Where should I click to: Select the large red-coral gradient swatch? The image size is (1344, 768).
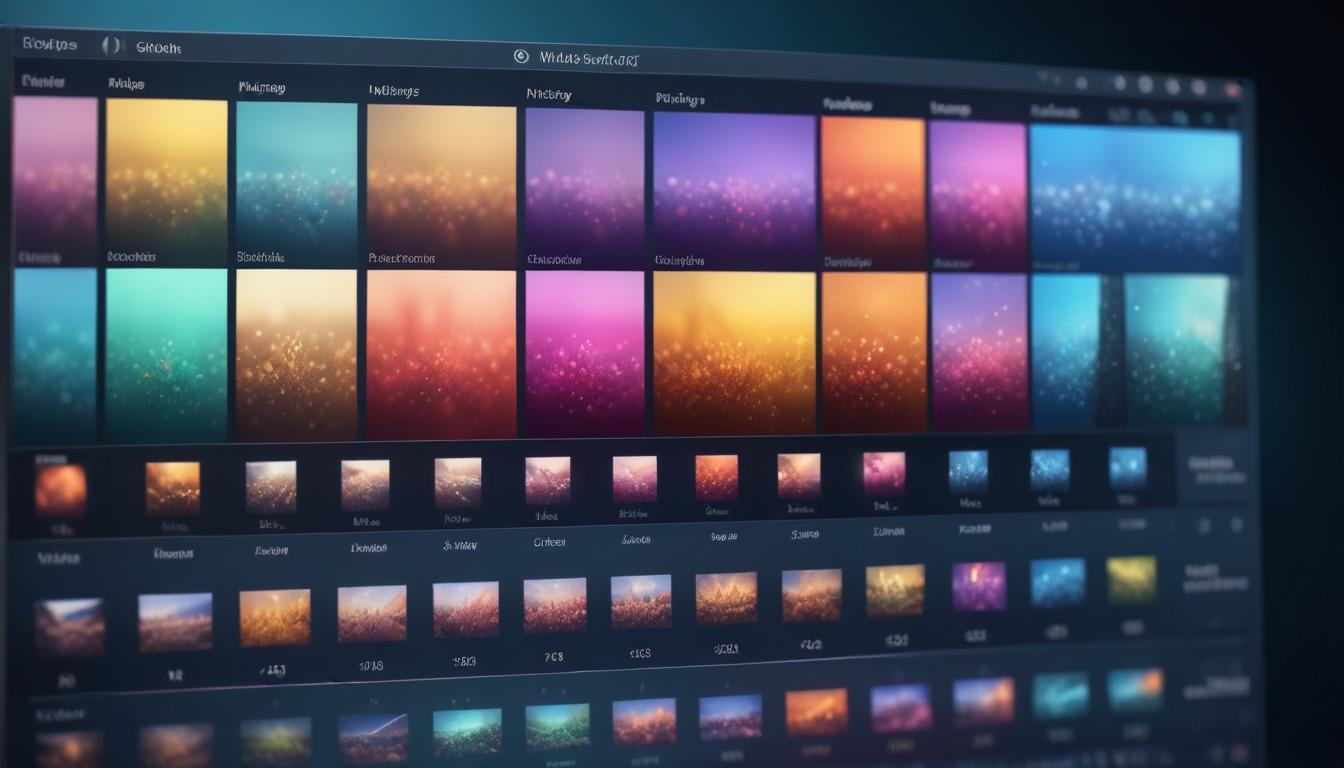click(441, 354)
